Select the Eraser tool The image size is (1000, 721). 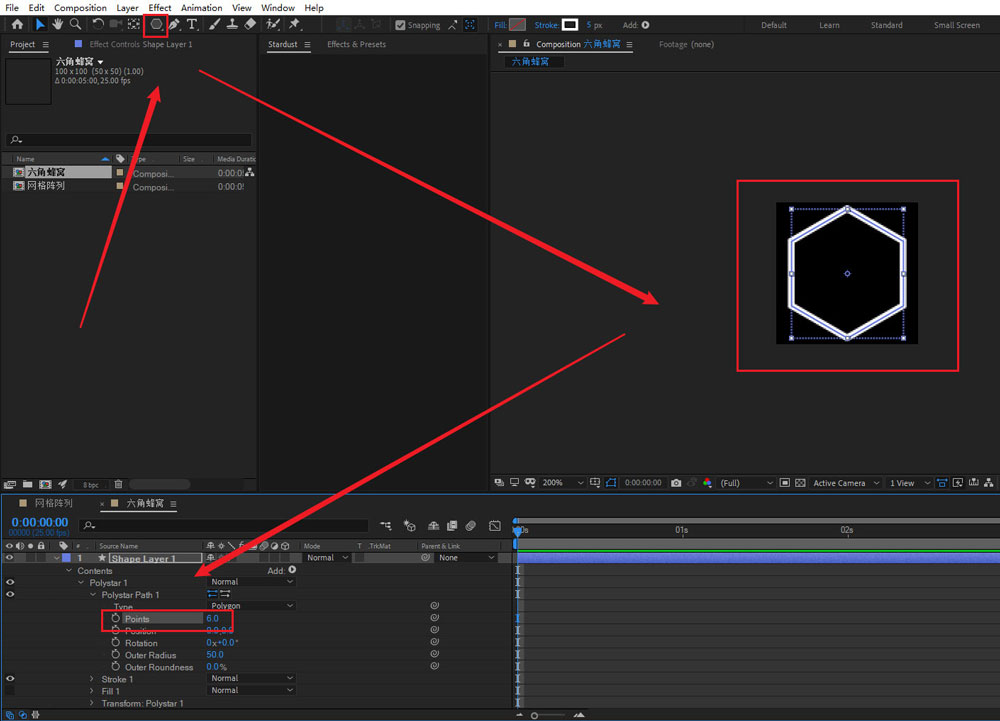tap(250, 24)
